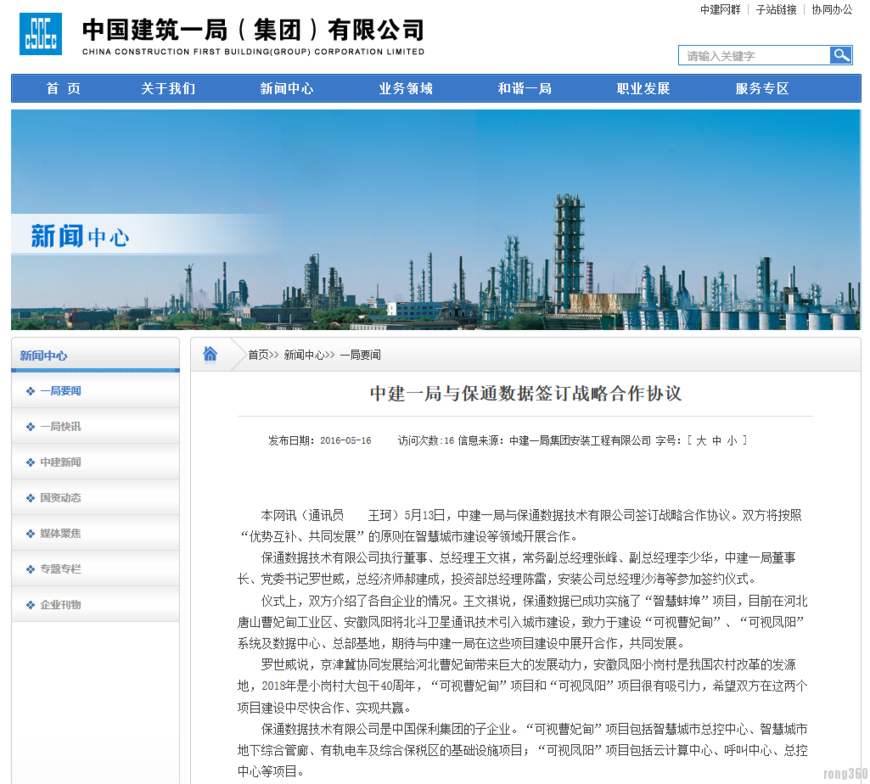
Task: Click the bullet icon beside 一局要闻
Action: [x=31, y=391]
